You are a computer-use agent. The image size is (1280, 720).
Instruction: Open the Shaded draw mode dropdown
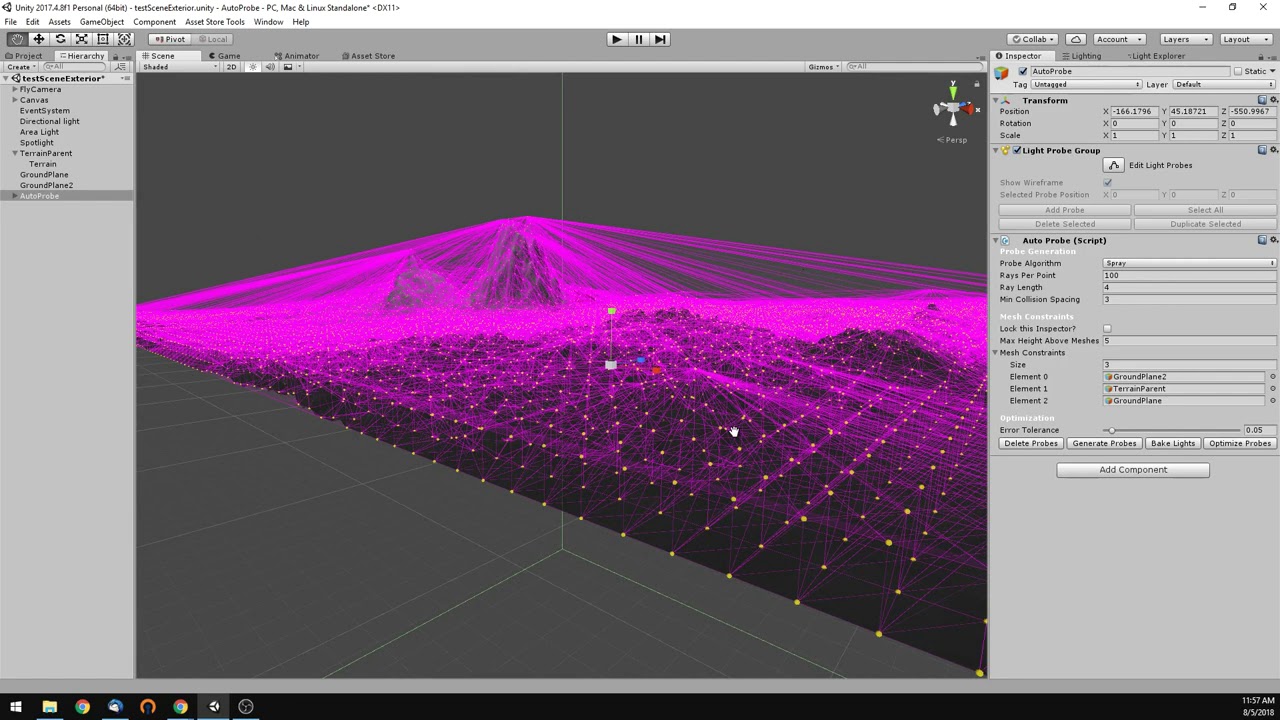pyautogui.click(x=177, y=67)
